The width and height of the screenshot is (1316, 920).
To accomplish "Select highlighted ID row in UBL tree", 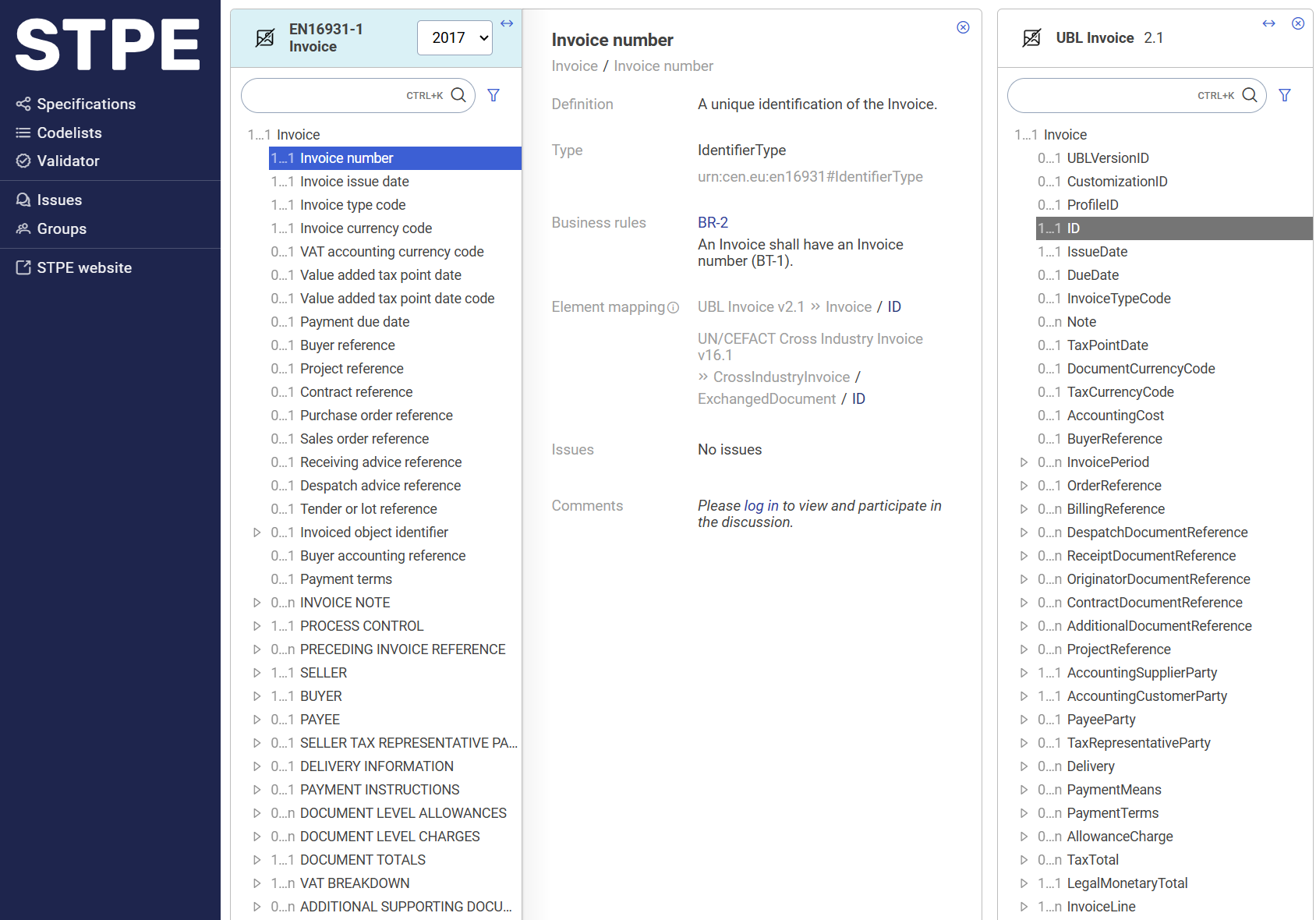I will (1174, 228).
